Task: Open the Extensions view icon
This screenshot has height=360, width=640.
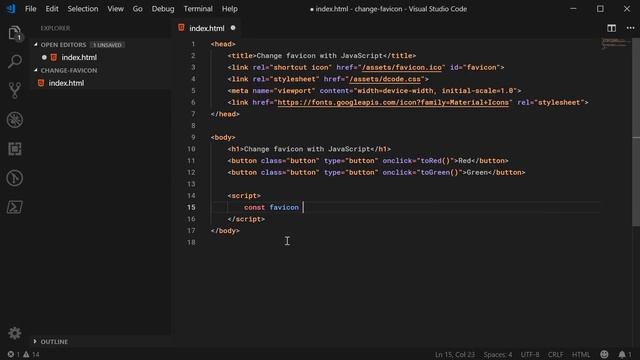Action: click(x=15, y=149)
